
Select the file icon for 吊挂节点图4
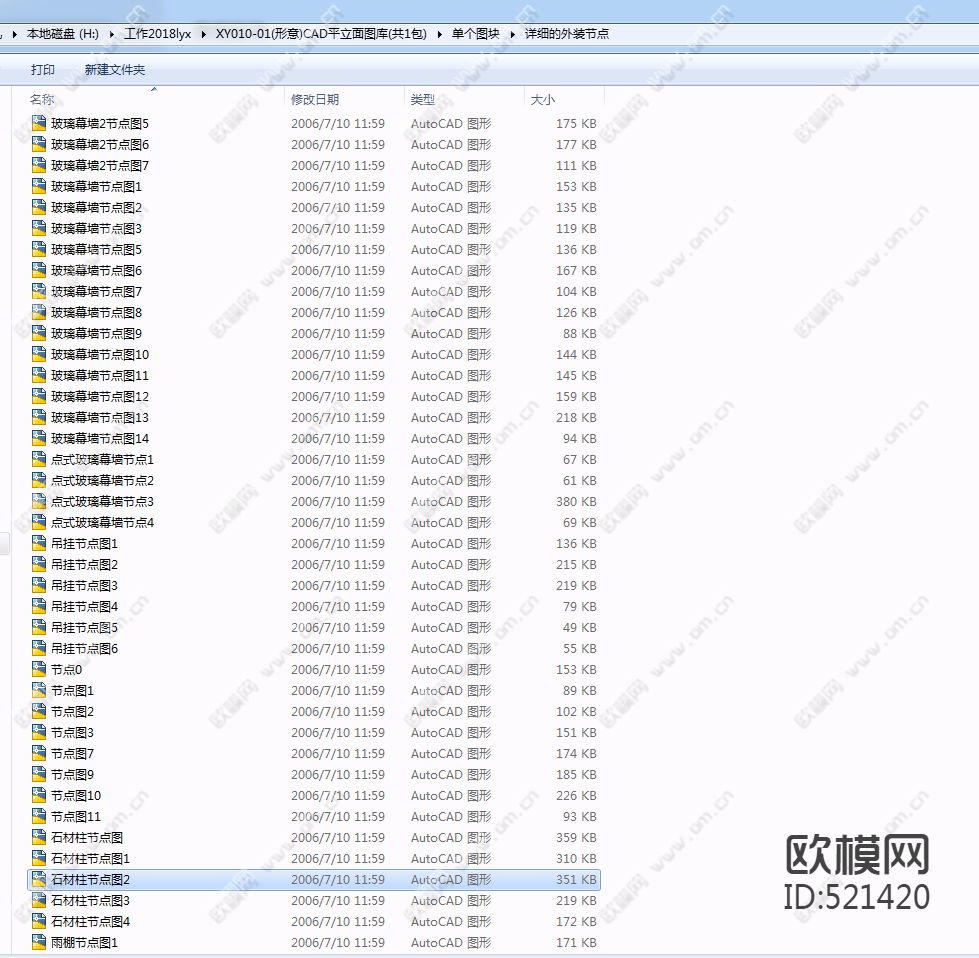(x=39, y=606)
